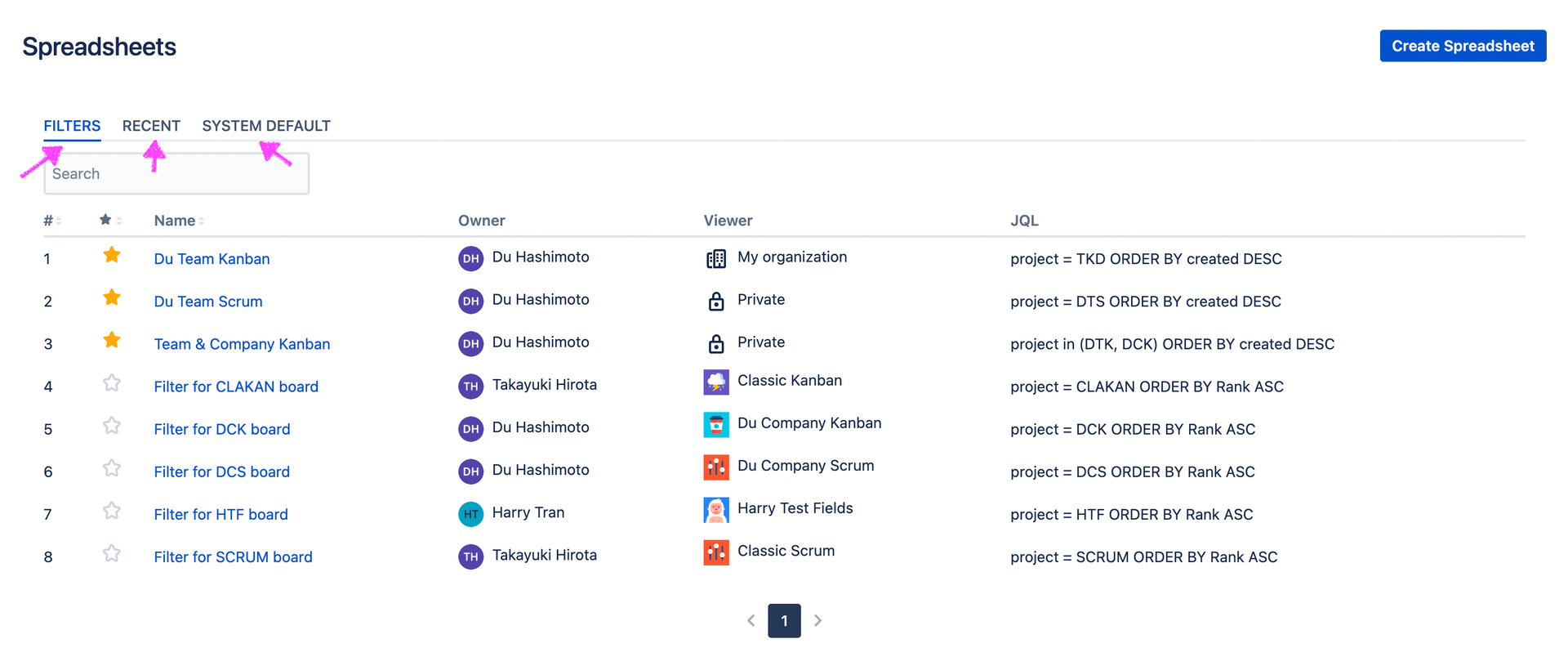Click the Classic Scrum project icon
This screenshot has height=657, width=1568.
point(716,552)
